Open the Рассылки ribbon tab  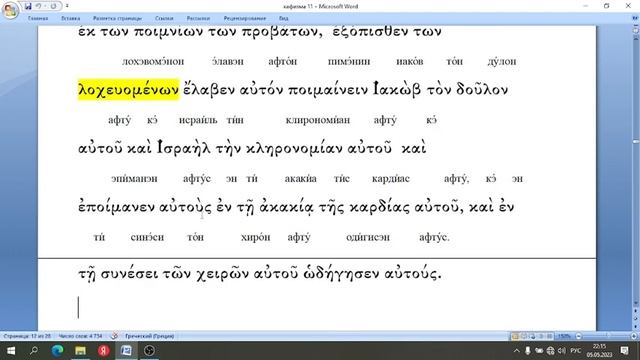coord(198,18)
